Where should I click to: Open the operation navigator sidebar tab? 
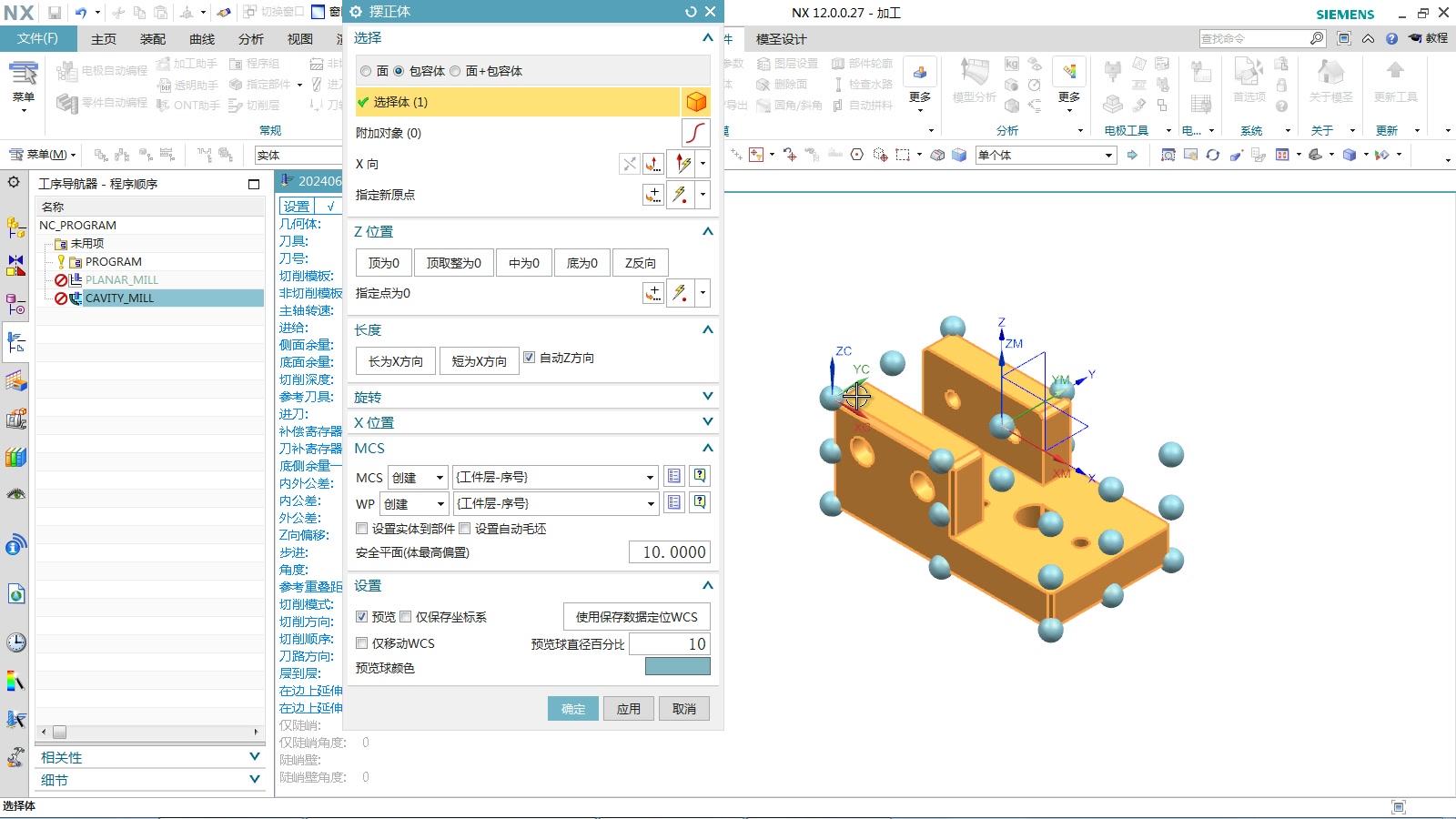click(16, 342)
